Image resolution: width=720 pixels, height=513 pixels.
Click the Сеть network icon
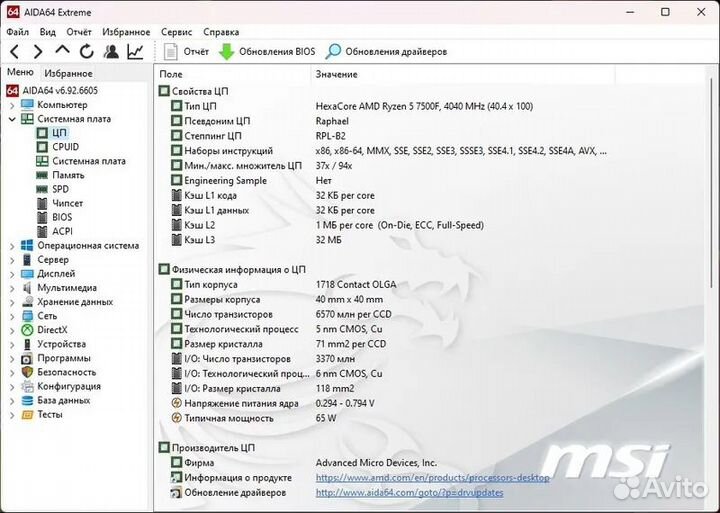(28, 316)
